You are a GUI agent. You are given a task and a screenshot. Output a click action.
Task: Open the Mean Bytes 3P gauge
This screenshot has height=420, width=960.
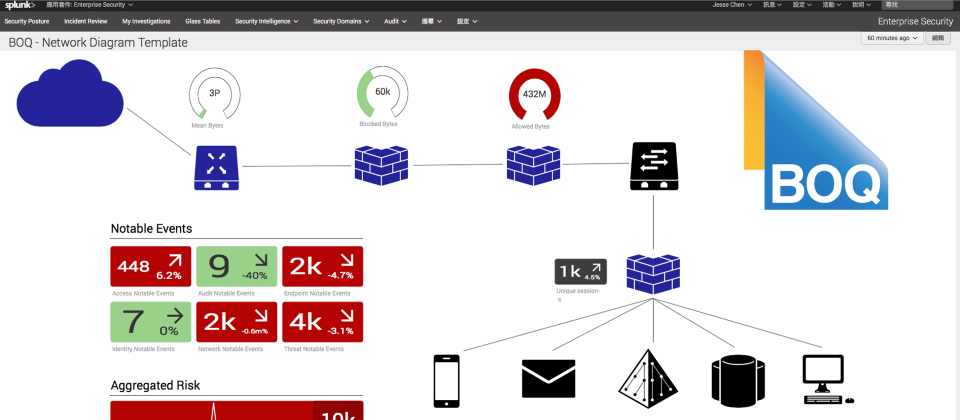(x=214, y=94)
